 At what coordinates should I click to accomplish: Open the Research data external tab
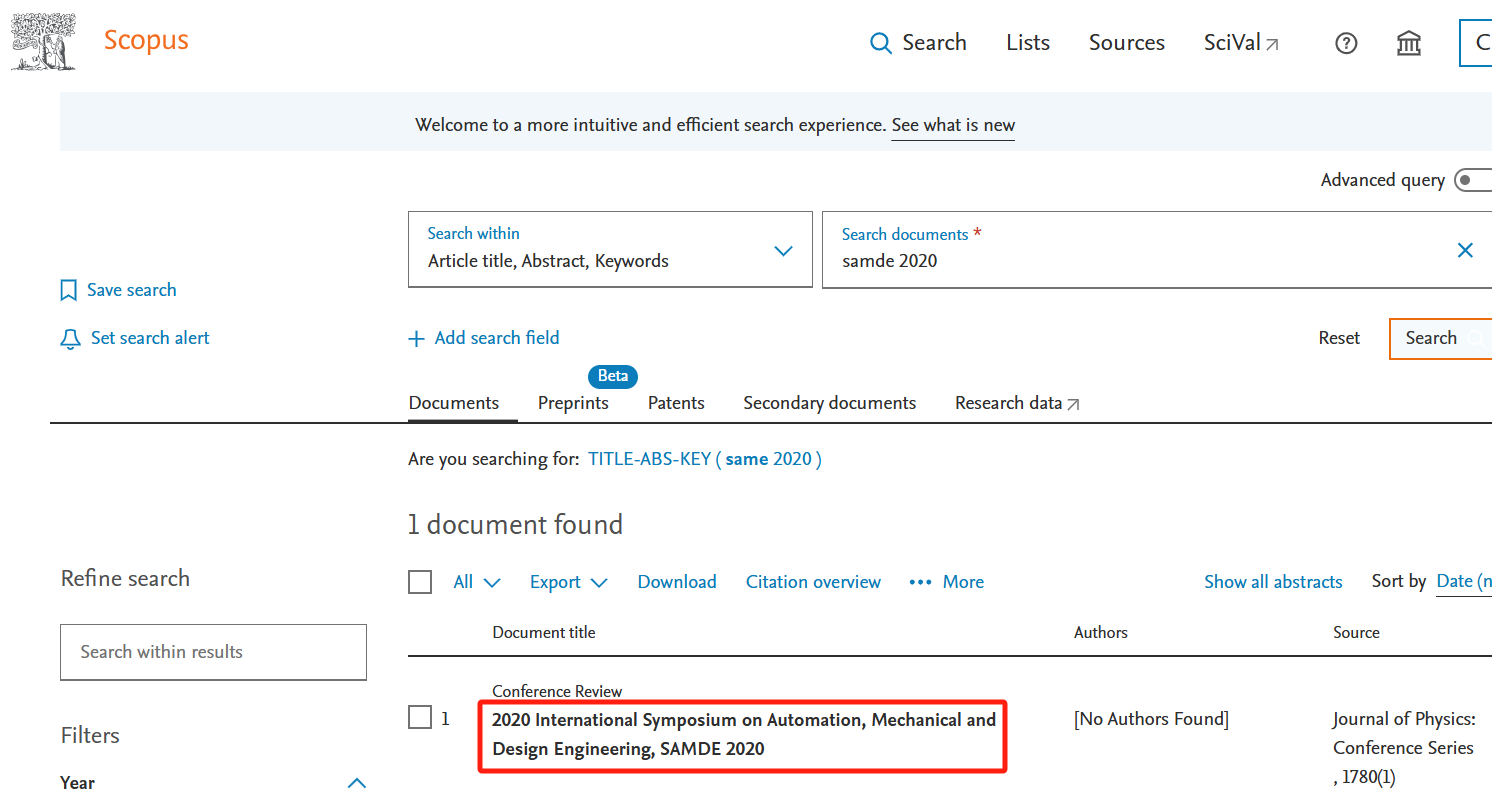coord(1017,403)
